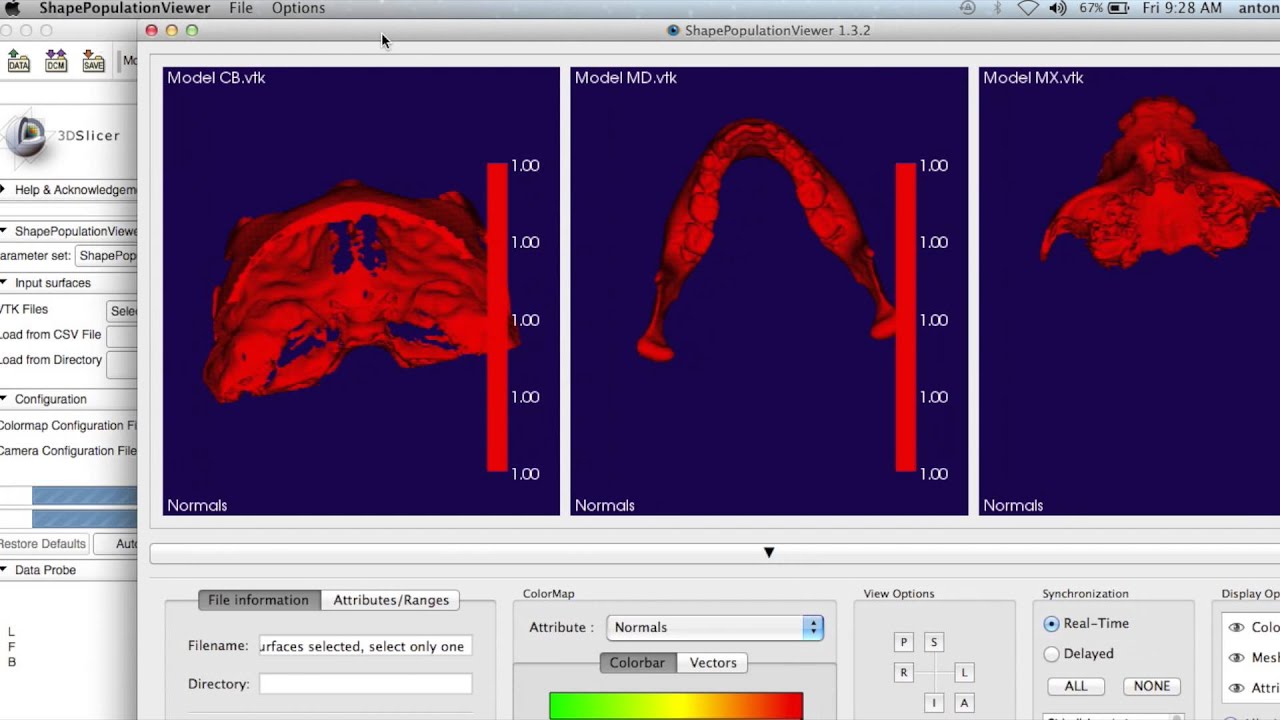
Task: Select Real-Time synchronization radio button
Action: click(x=1052, y=623)
